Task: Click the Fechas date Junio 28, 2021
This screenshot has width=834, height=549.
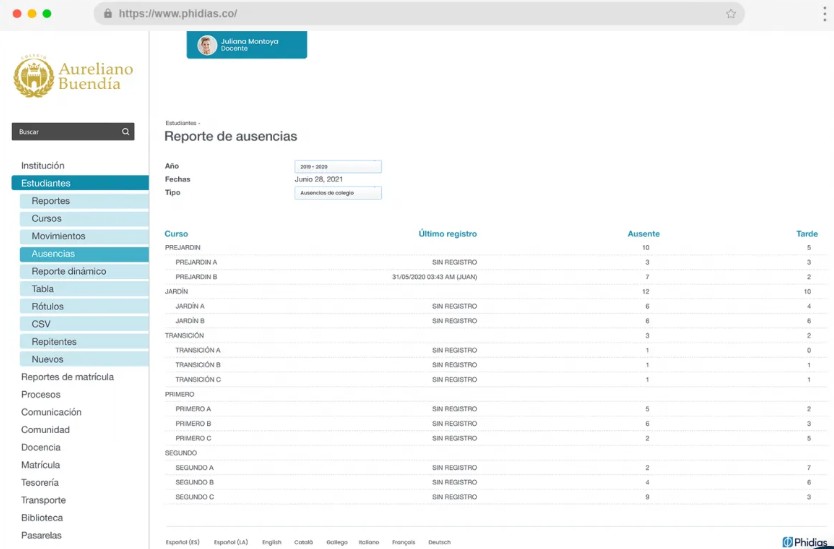Action: point(319,180)
